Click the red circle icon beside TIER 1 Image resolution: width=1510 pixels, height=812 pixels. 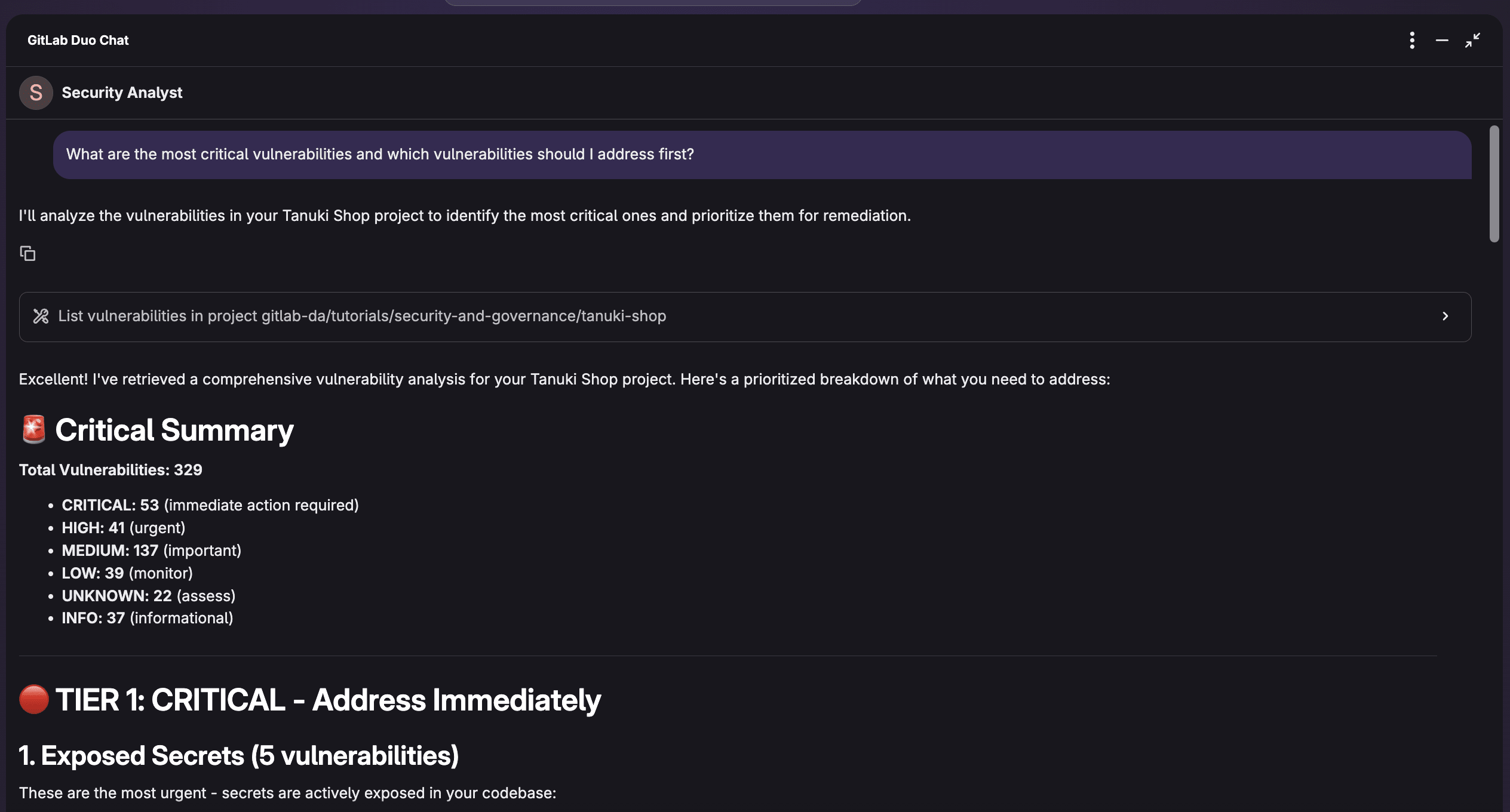point(33,700)
